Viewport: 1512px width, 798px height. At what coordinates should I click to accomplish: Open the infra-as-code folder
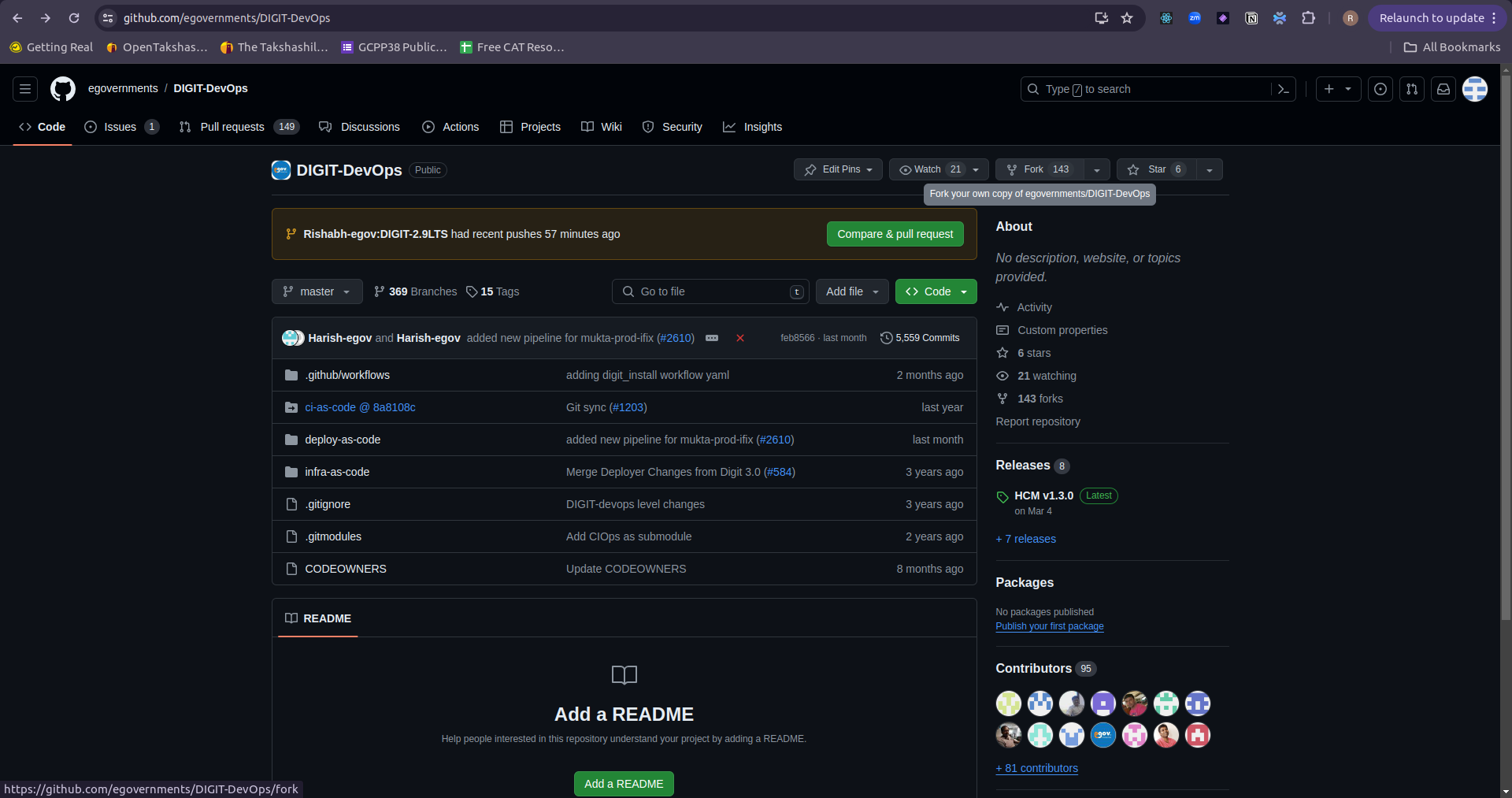tap(337, 472)
